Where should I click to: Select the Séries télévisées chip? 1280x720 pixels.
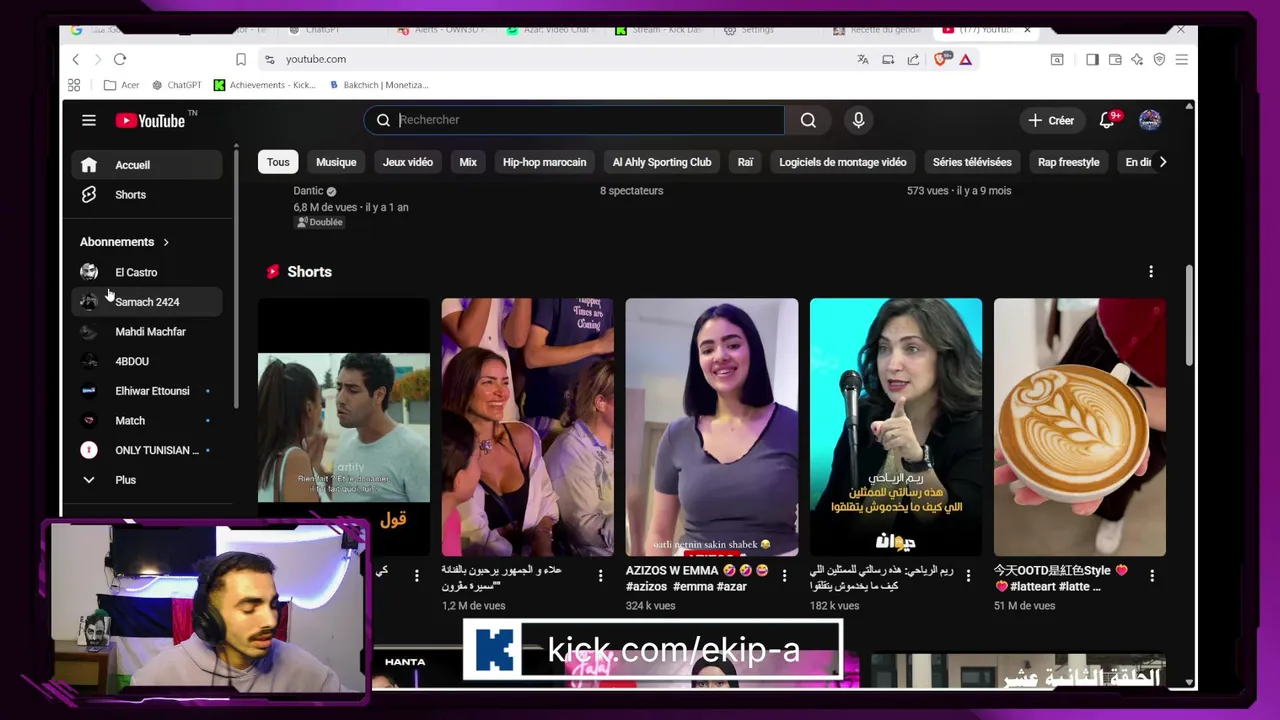coord(972,162)
